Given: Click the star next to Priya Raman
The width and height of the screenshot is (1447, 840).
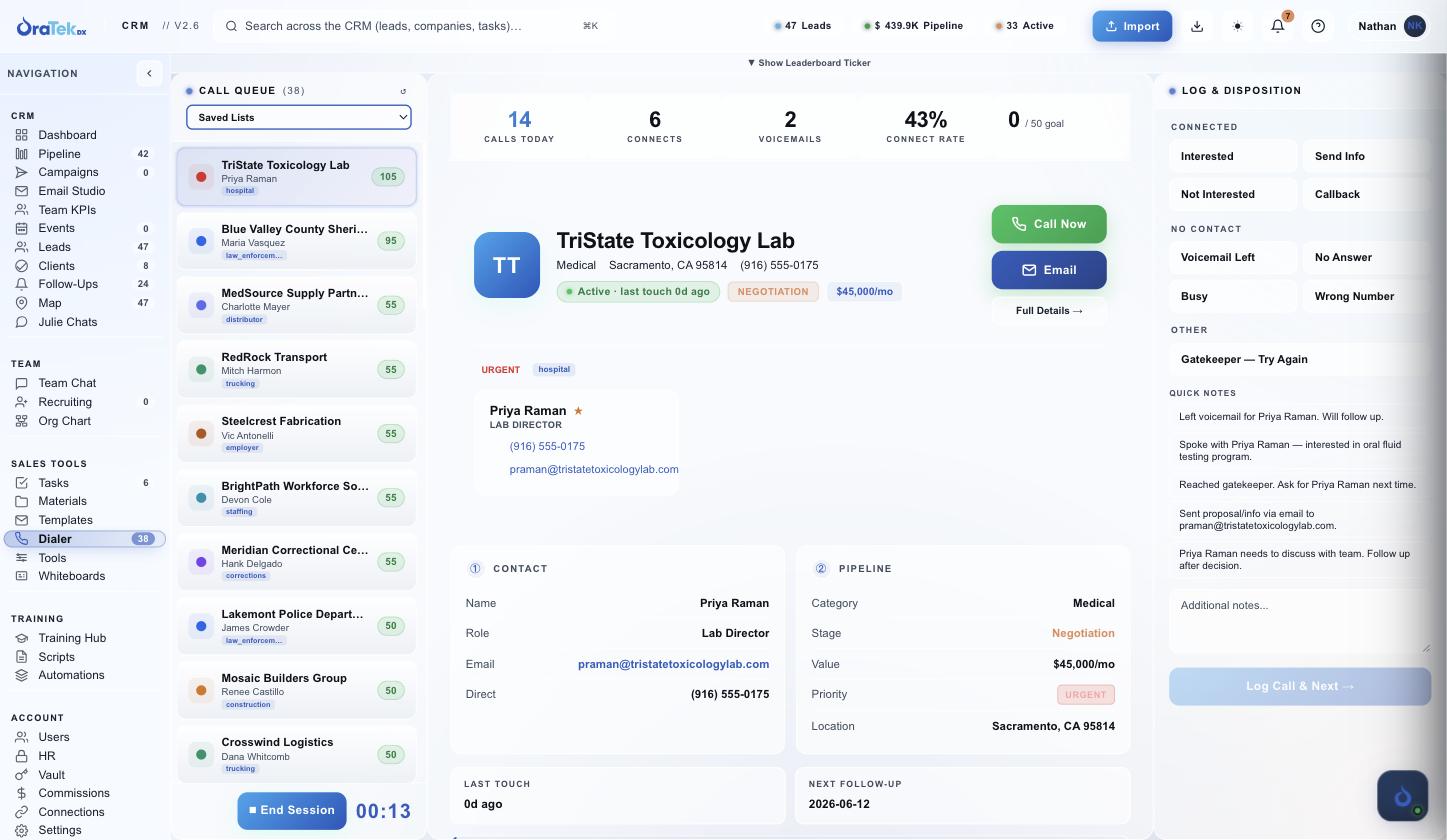Looking at the screenshot, I should 578,411.
